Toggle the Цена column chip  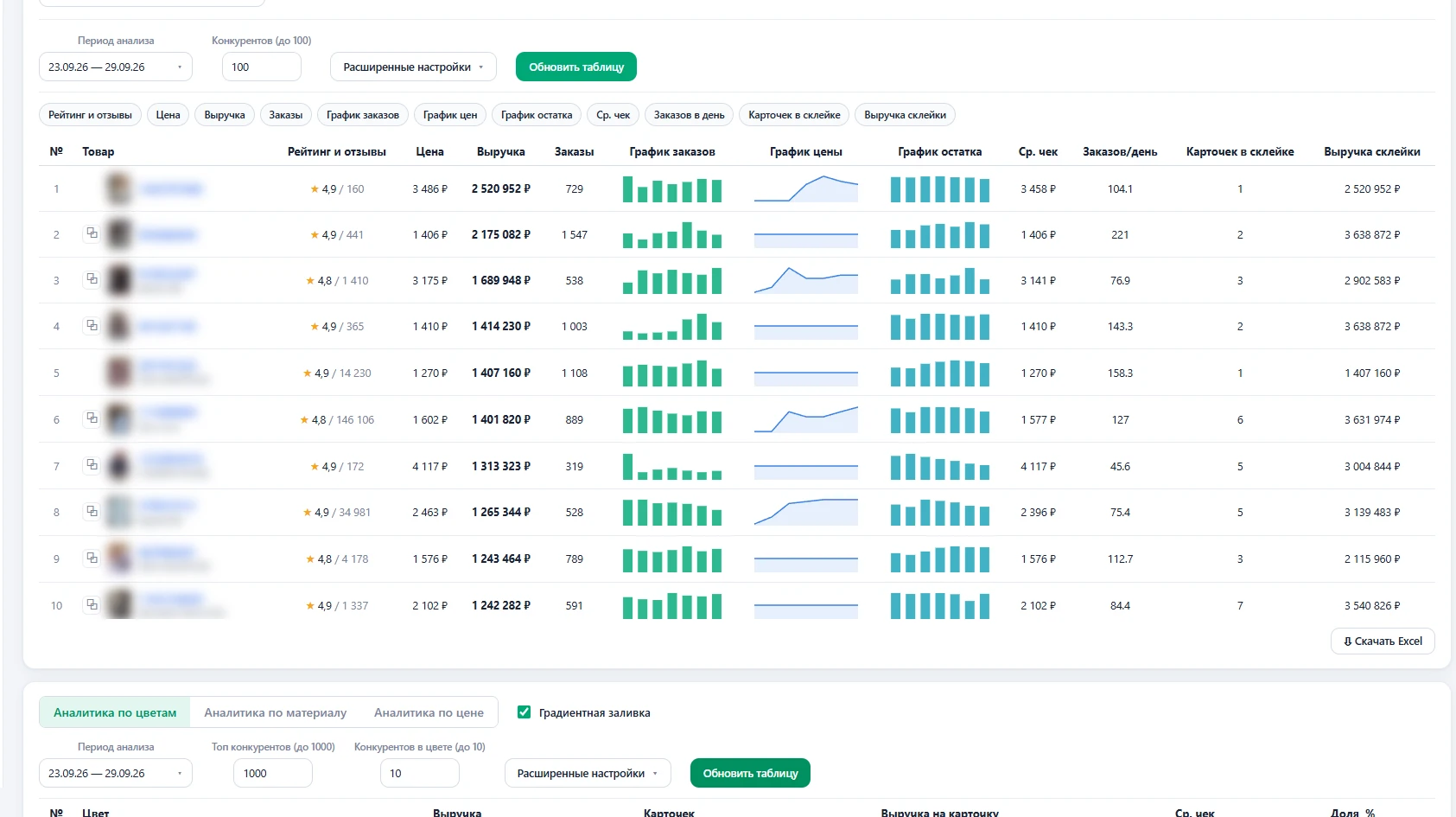click(168, 115)
